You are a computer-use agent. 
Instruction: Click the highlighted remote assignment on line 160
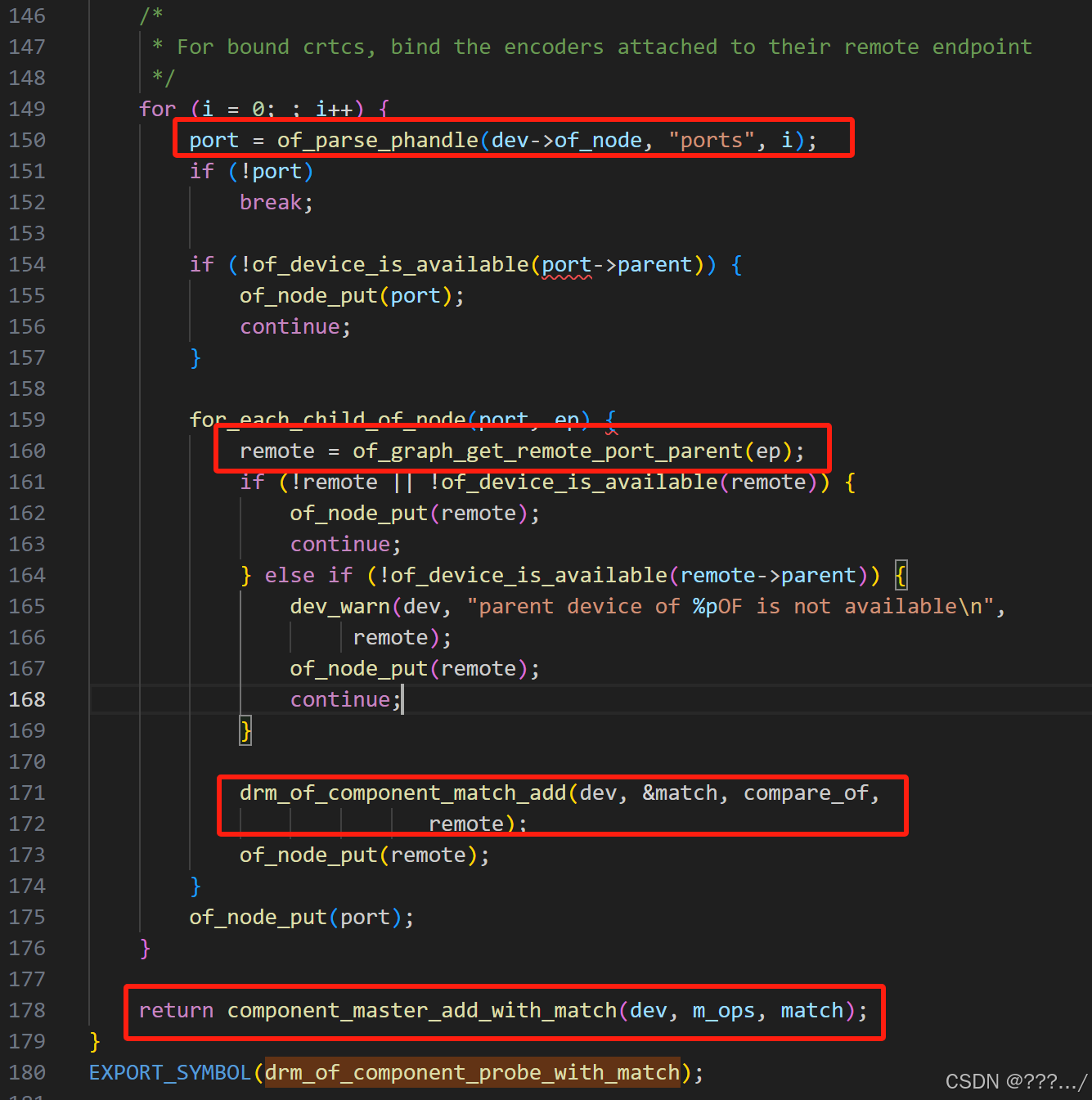point(521,451)
